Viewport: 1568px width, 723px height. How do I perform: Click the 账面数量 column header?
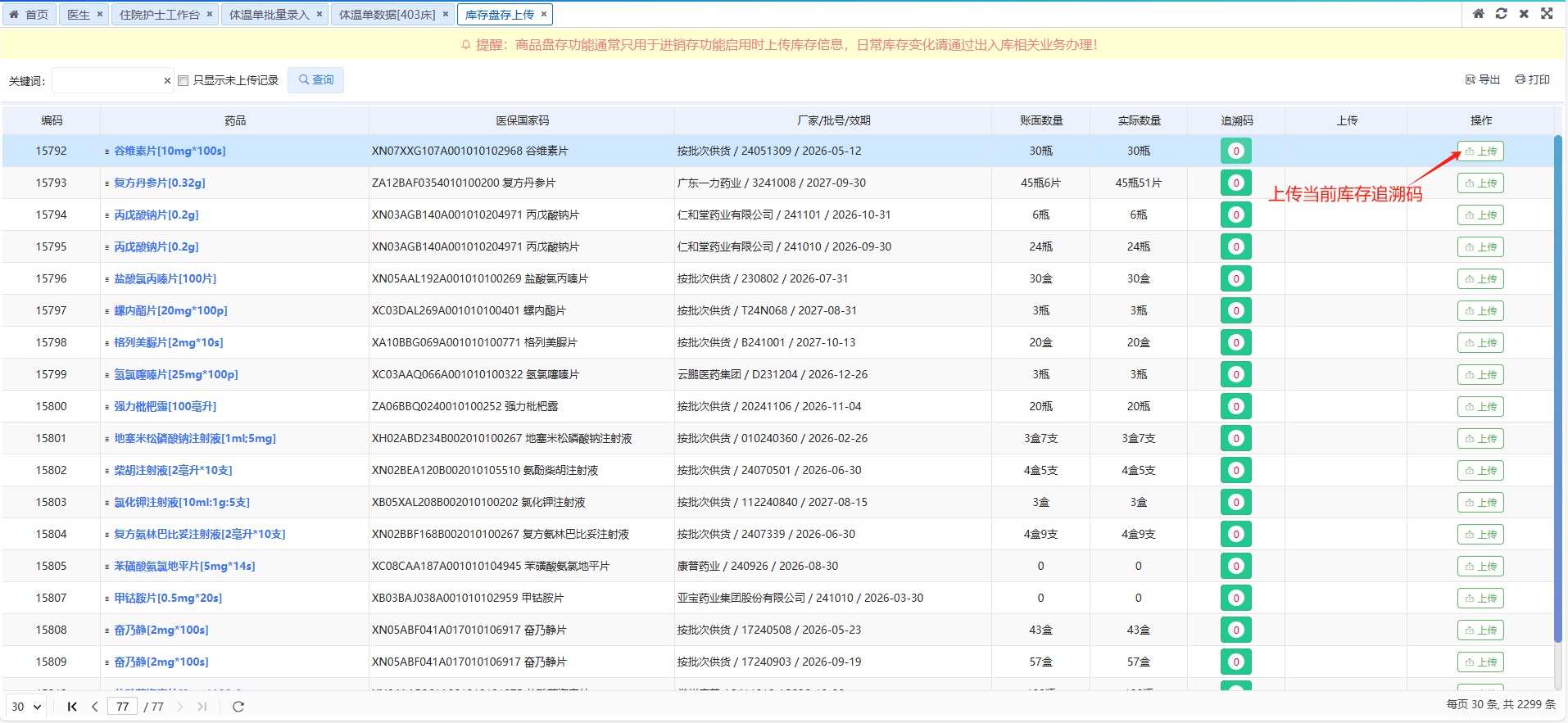click(x=1041, y=120)
